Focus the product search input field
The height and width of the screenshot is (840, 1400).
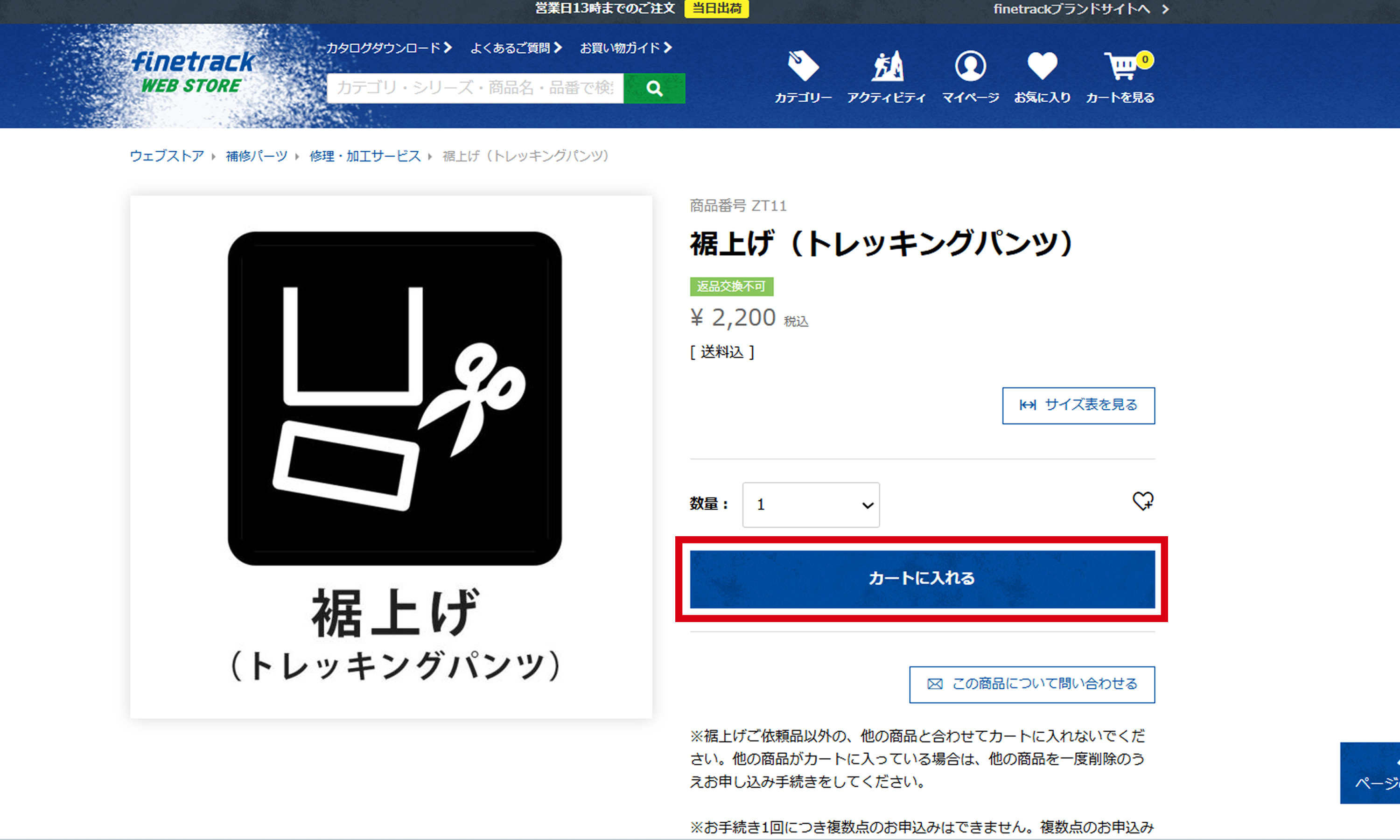click(x=475, y=88)
